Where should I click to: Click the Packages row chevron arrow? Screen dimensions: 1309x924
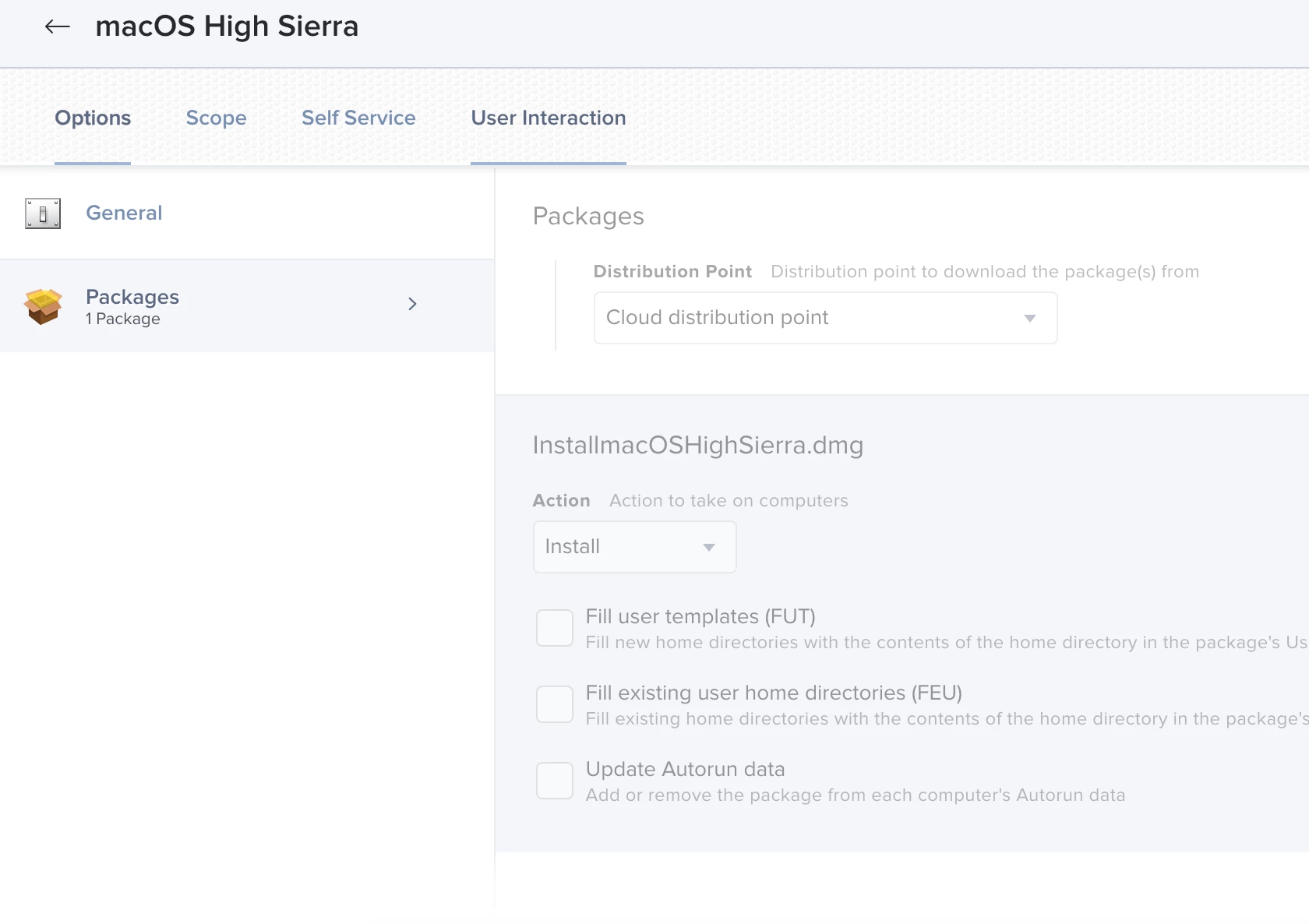(x=412, y=304)
